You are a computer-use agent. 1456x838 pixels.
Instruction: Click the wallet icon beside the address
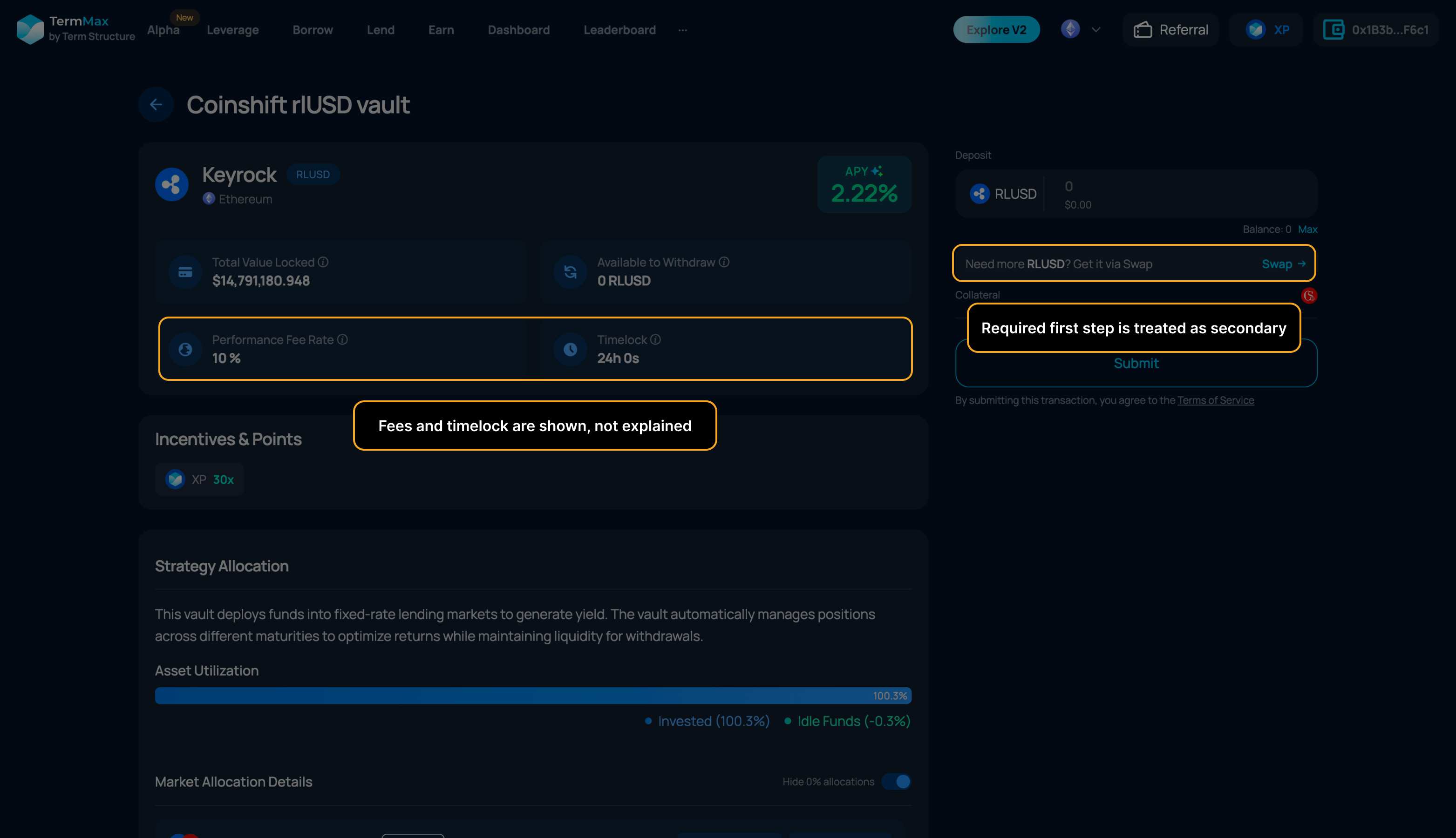pyautogui.click(x=1334, y=29)
